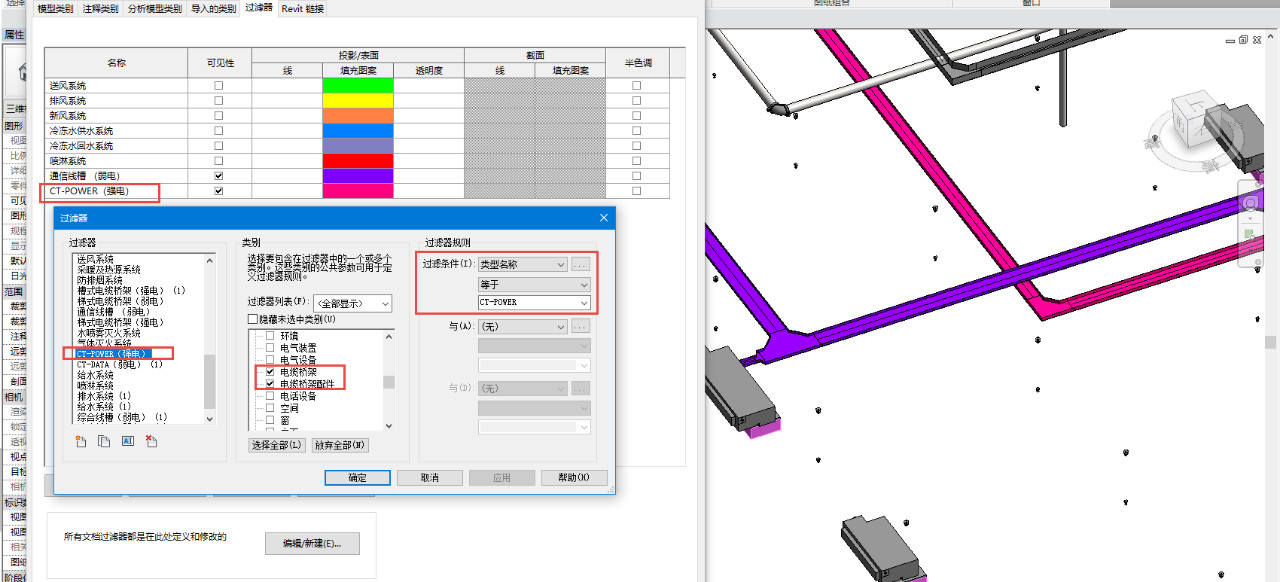Open the 类型名称 filter parameter dropdown
Viewport: 1280px width, 582px height.
point(522,265)
